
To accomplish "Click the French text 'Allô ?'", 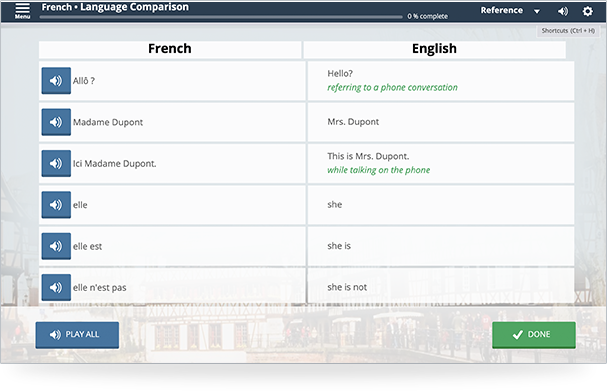I will 84,81.
